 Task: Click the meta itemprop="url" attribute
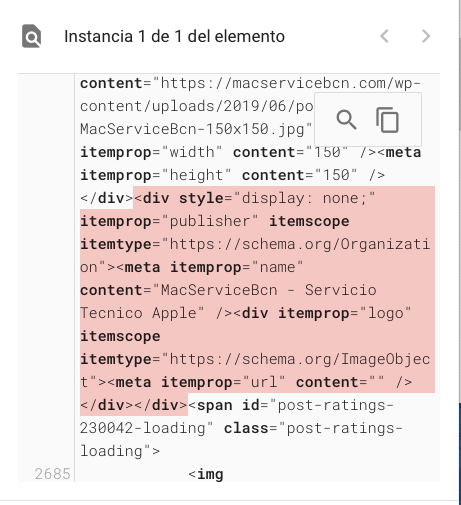point(200,382)
